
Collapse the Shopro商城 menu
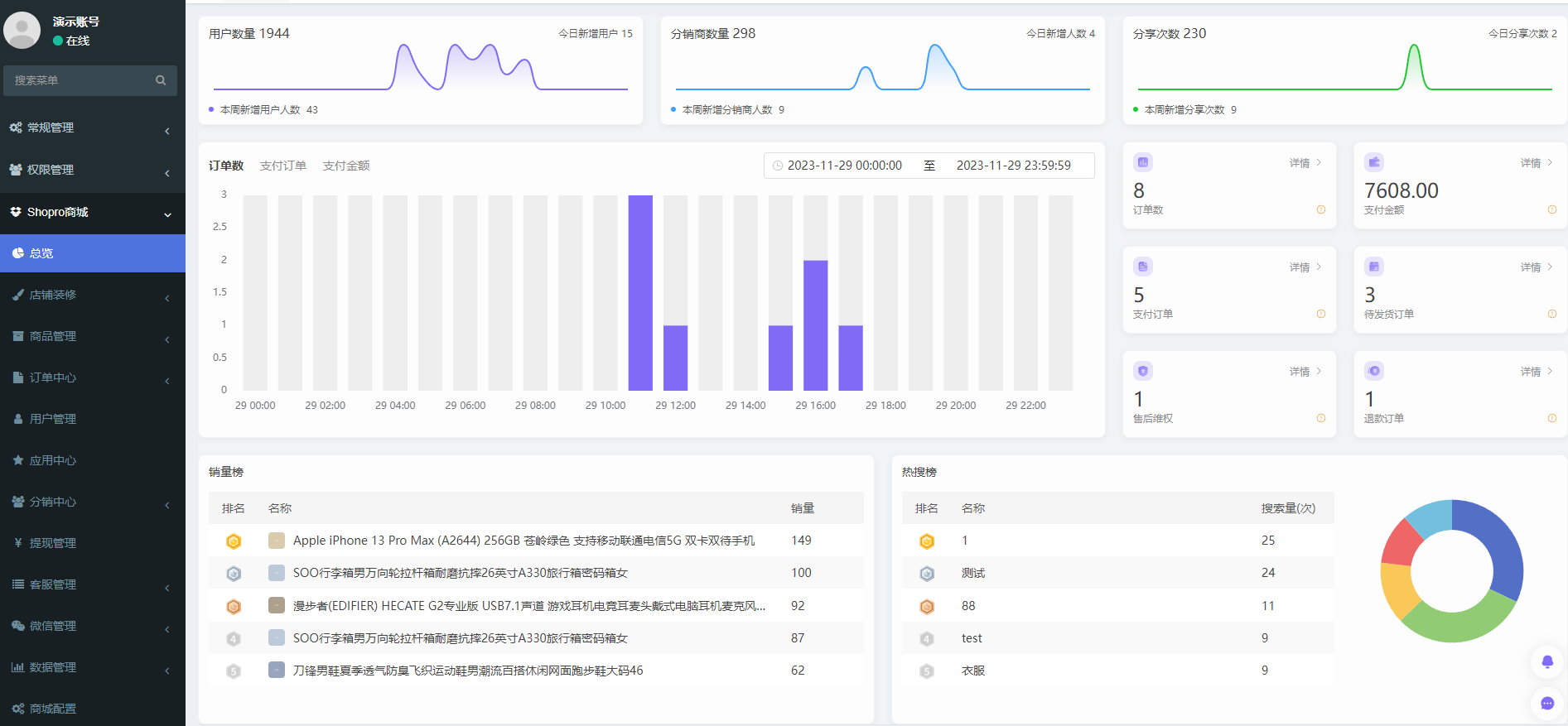91,212
